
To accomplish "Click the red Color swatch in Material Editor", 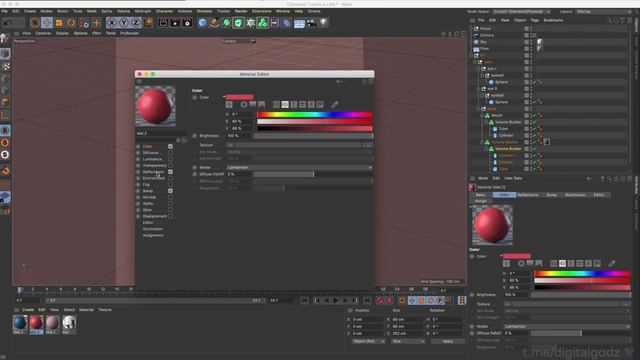I will (x=240, y=97).
